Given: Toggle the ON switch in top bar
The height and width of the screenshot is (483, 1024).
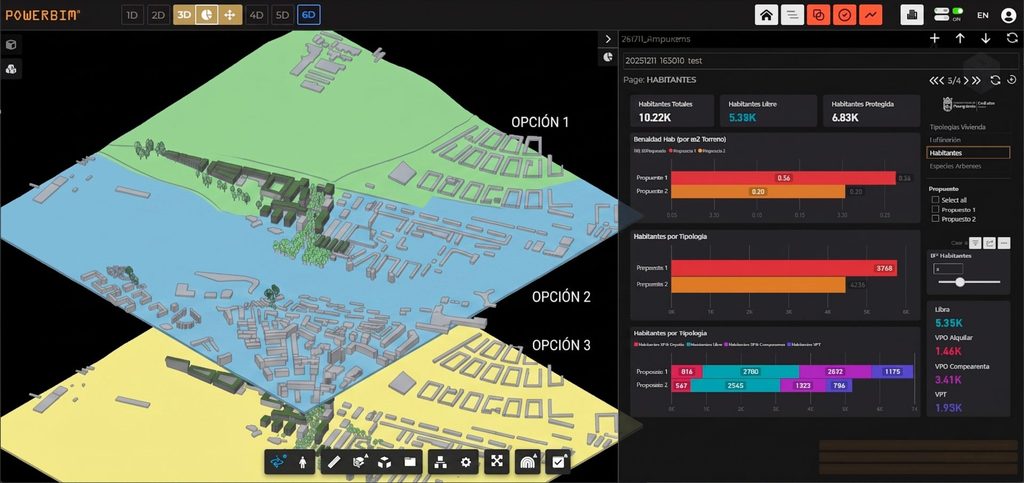Looking at the screenshot, I should pos(950,14).
